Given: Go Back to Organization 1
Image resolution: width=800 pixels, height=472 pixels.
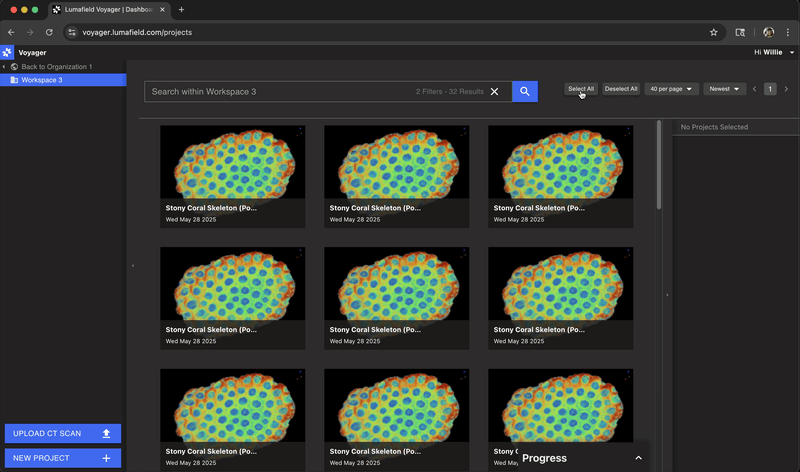Looking at the screenshot, I should click(57, 67).
